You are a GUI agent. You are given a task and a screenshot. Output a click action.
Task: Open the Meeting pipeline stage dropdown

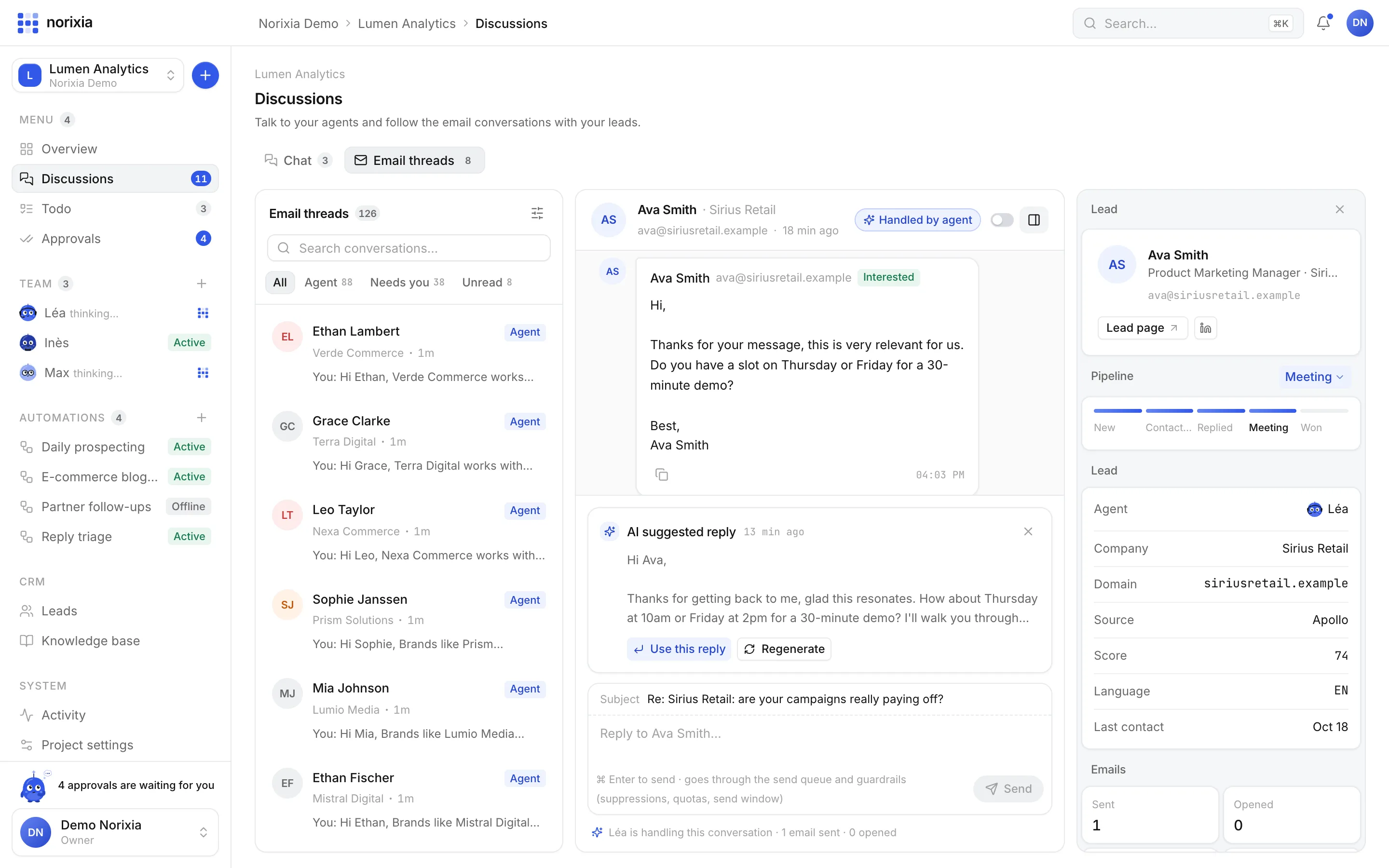pyautogui.click(x=1314, y=377)
